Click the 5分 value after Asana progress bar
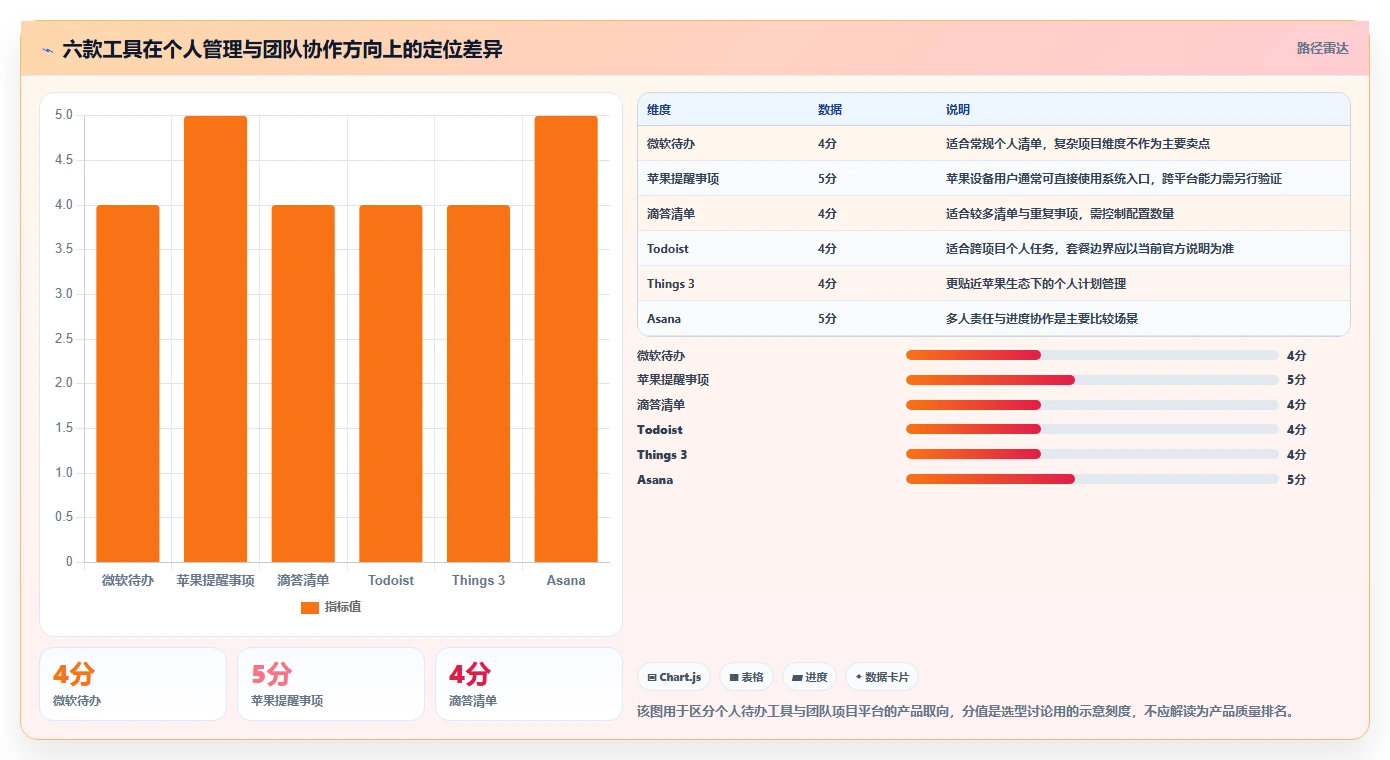The height and width of the screenshot is (760, 1390). [x=1296, y=480]
